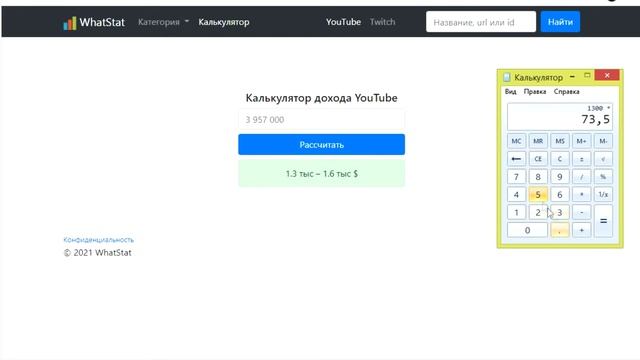The image size is (640, 360).
Task: Click the 2 key in Calculator
Action: coord(538,212)
